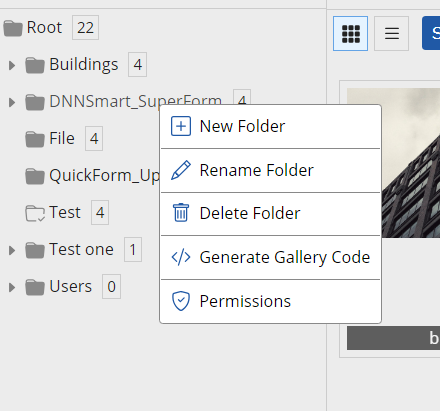Expand the Users folder arrow

[x=12, y=287]
